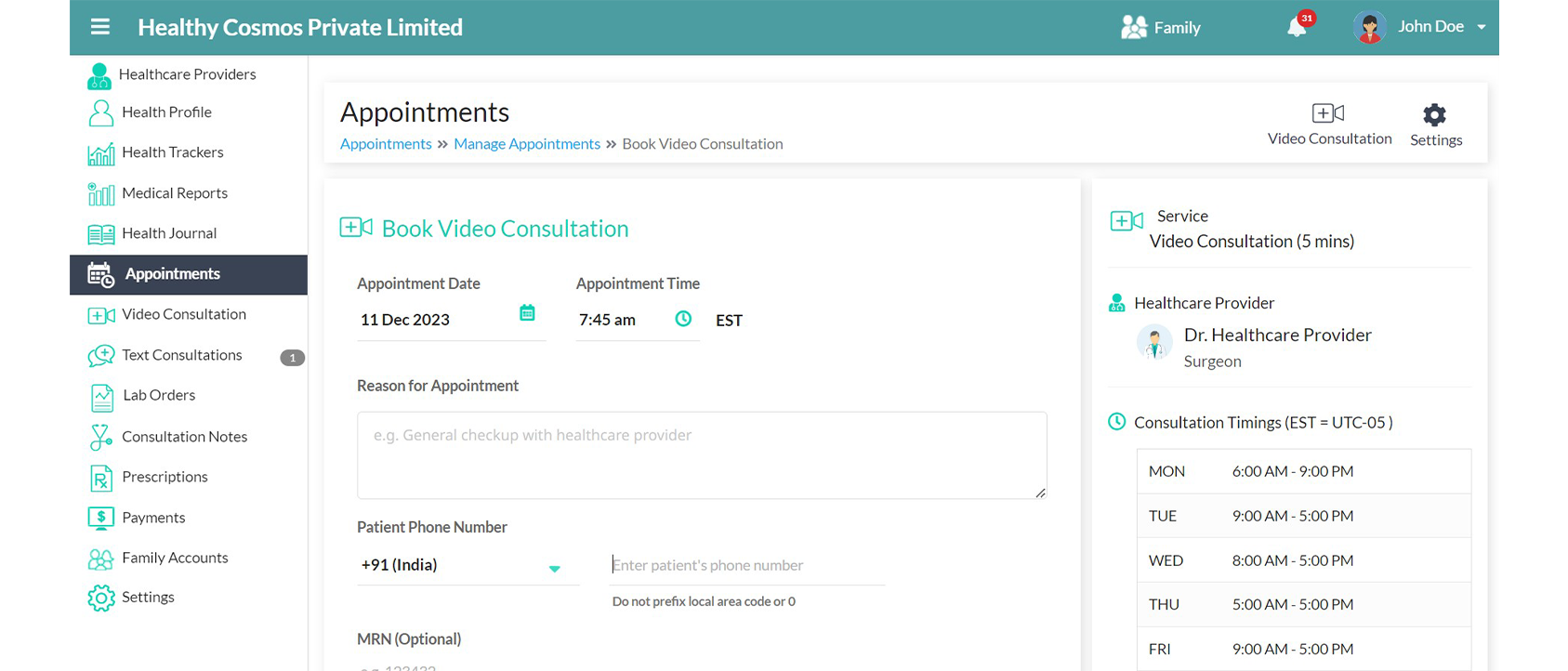
Task: Open the clock time picker icon
Action: (683, 319)
